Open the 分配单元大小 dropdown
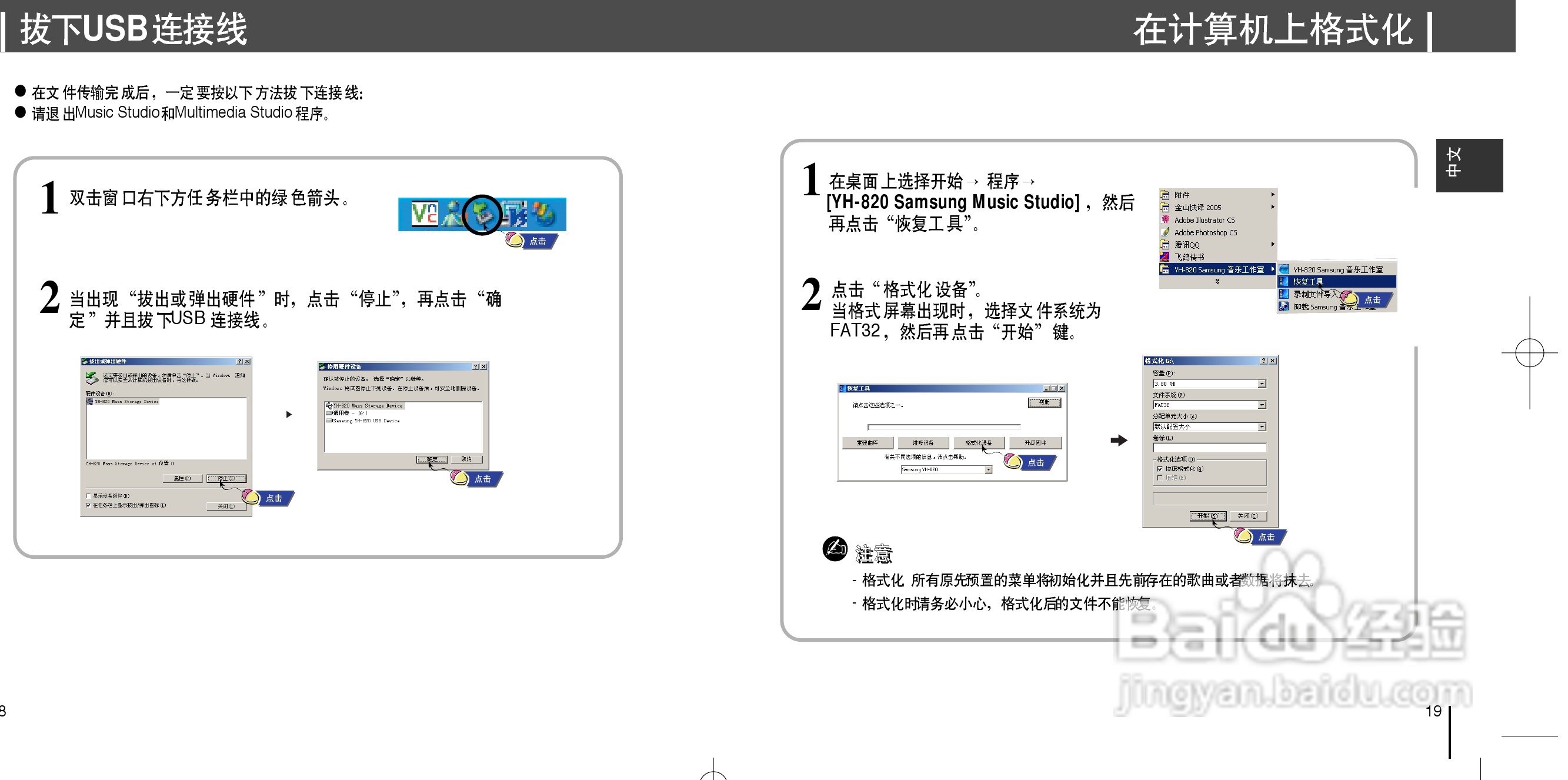The width and height of the screenshot is (1568, 780). (x=1262, y=427)
